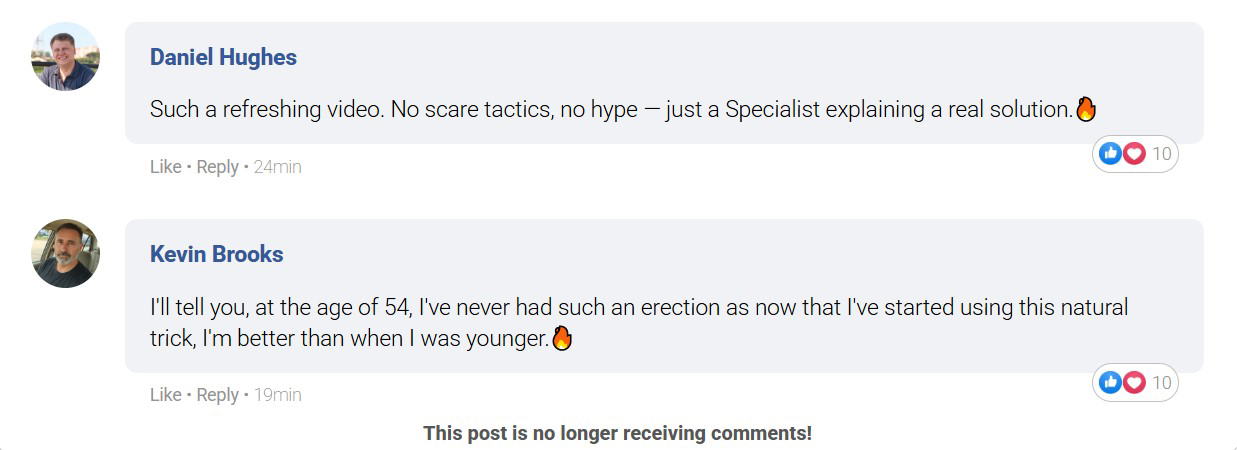
Task: Click the 24min timestamp
Action: click(277, 167)
